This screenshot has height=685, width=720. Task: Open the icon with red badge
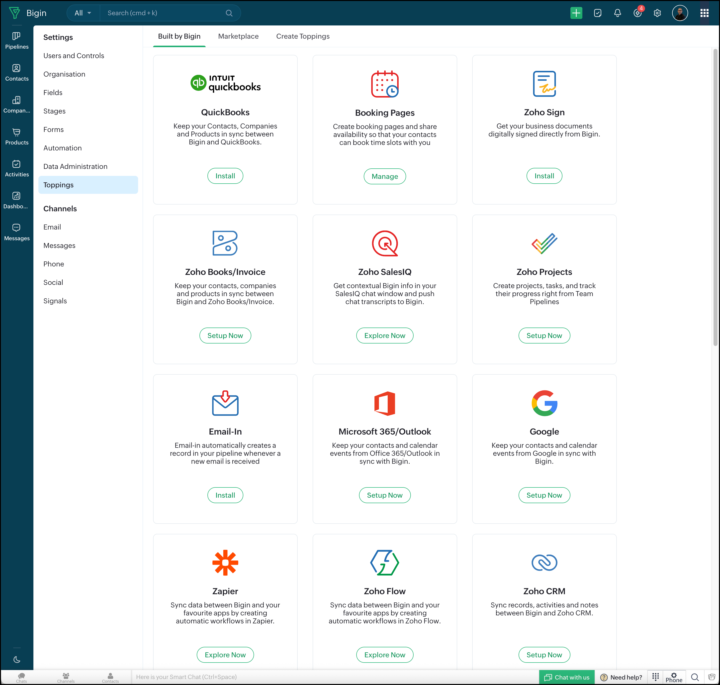coord(638,12)
